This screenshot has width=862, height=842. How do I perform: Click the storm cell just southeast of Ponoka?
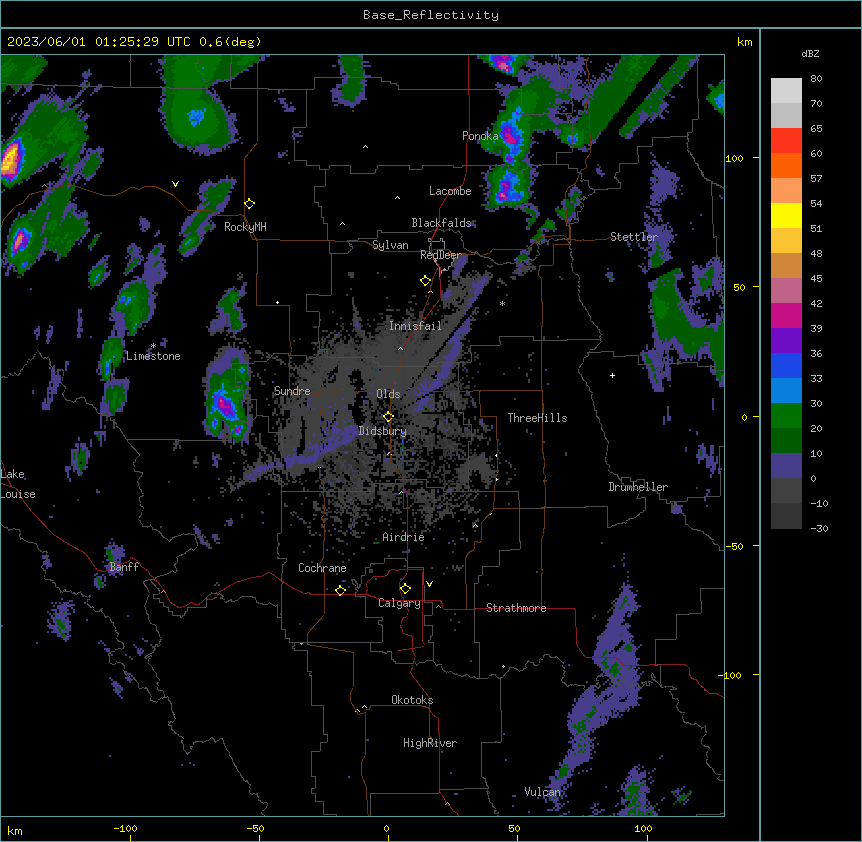509,135
